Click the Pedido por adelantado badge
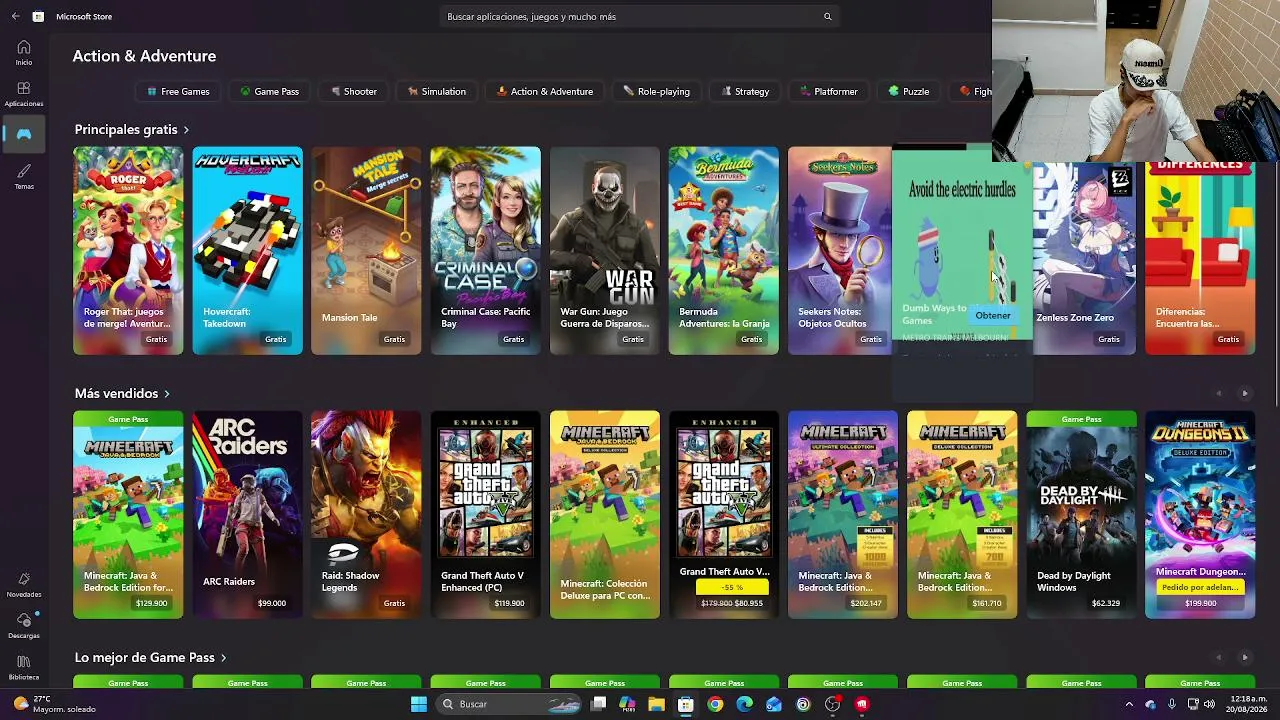Screen dimensions: 1280x720 [1200, 587]
